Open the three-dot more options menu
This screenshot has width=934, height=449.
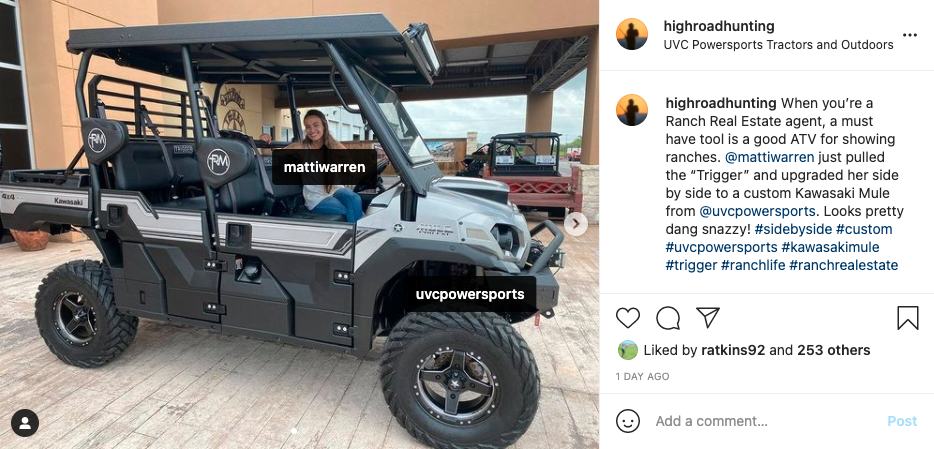pos(910,35)
